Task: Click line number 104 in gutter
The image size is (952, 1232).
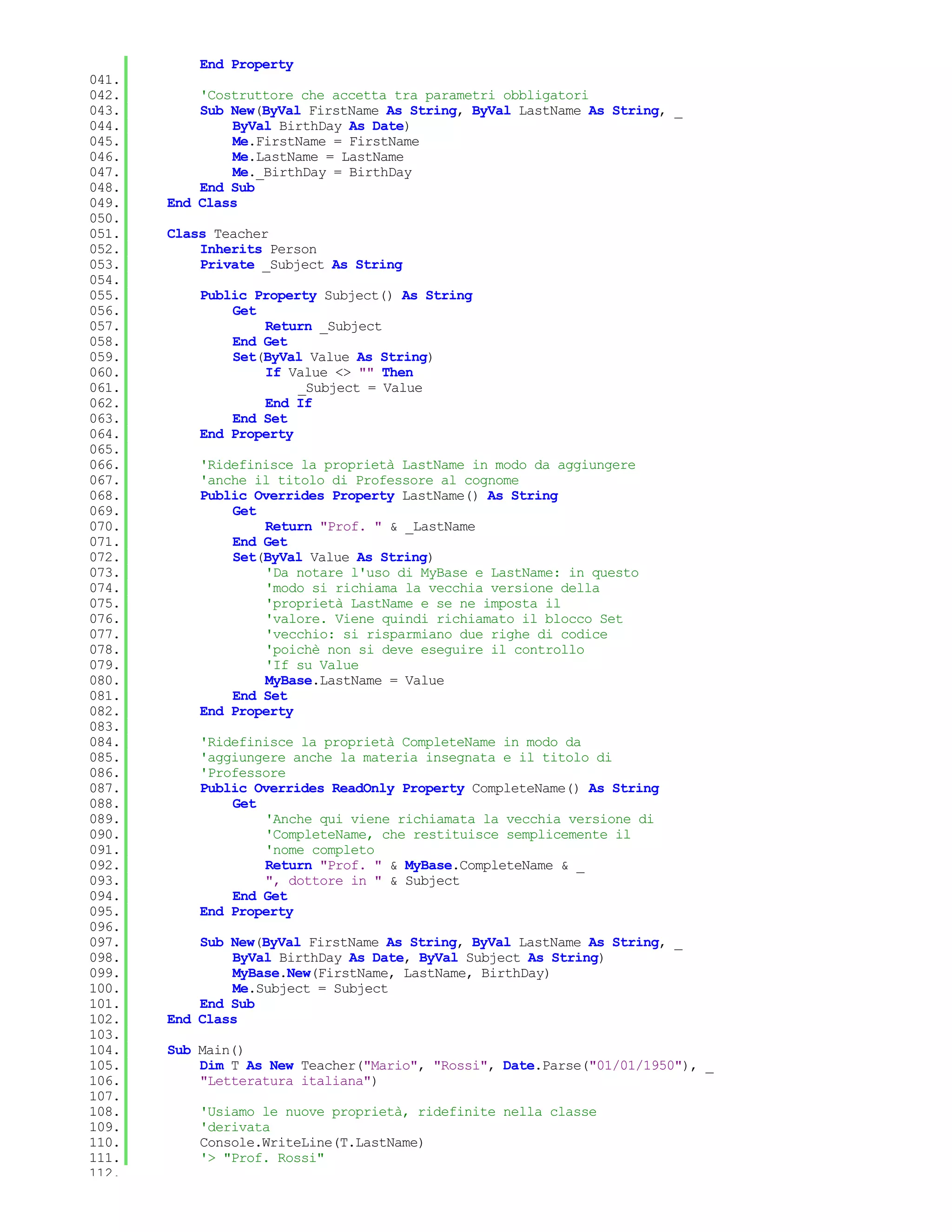Action: coord(104,1050)
